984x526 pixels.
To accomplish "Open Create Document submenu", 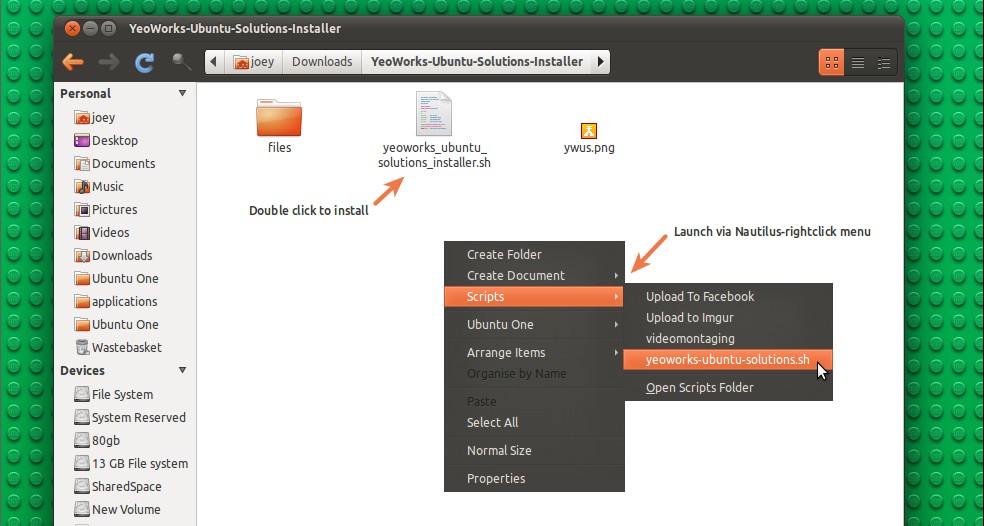I will (x=534, y=276).
